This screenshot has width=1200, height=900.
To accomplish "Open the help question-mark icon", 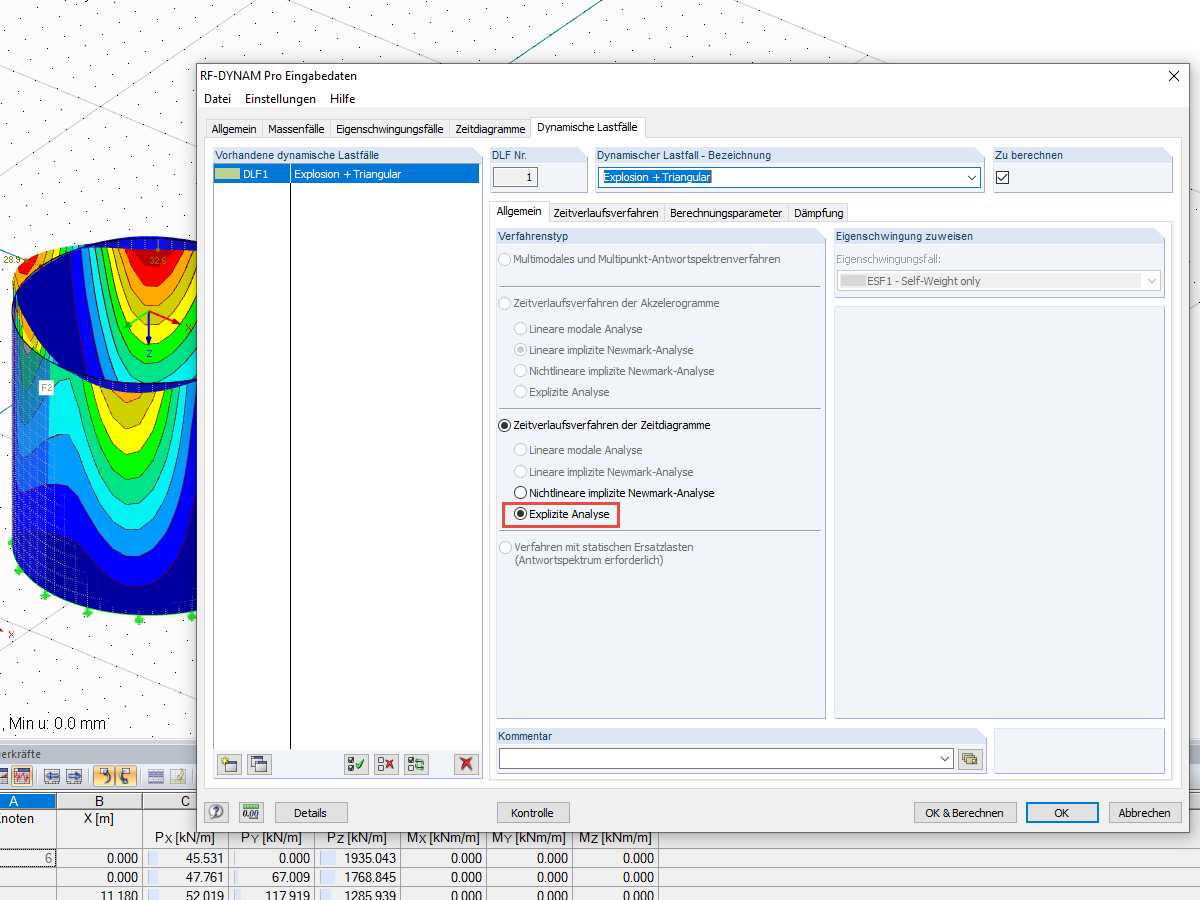I will (x=216, y=812).
